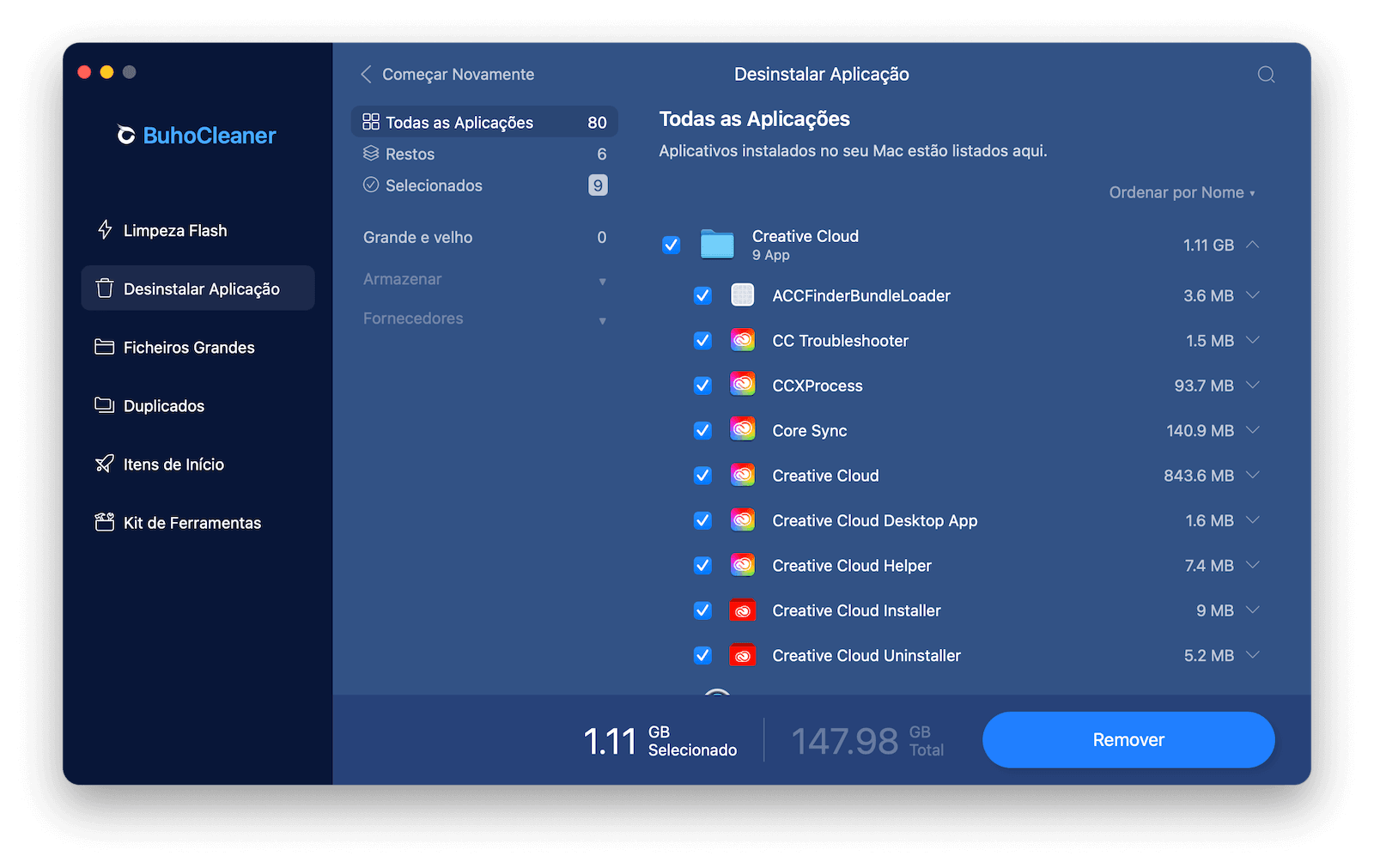Expand CCXProcess details chevron

point(1253,385)
